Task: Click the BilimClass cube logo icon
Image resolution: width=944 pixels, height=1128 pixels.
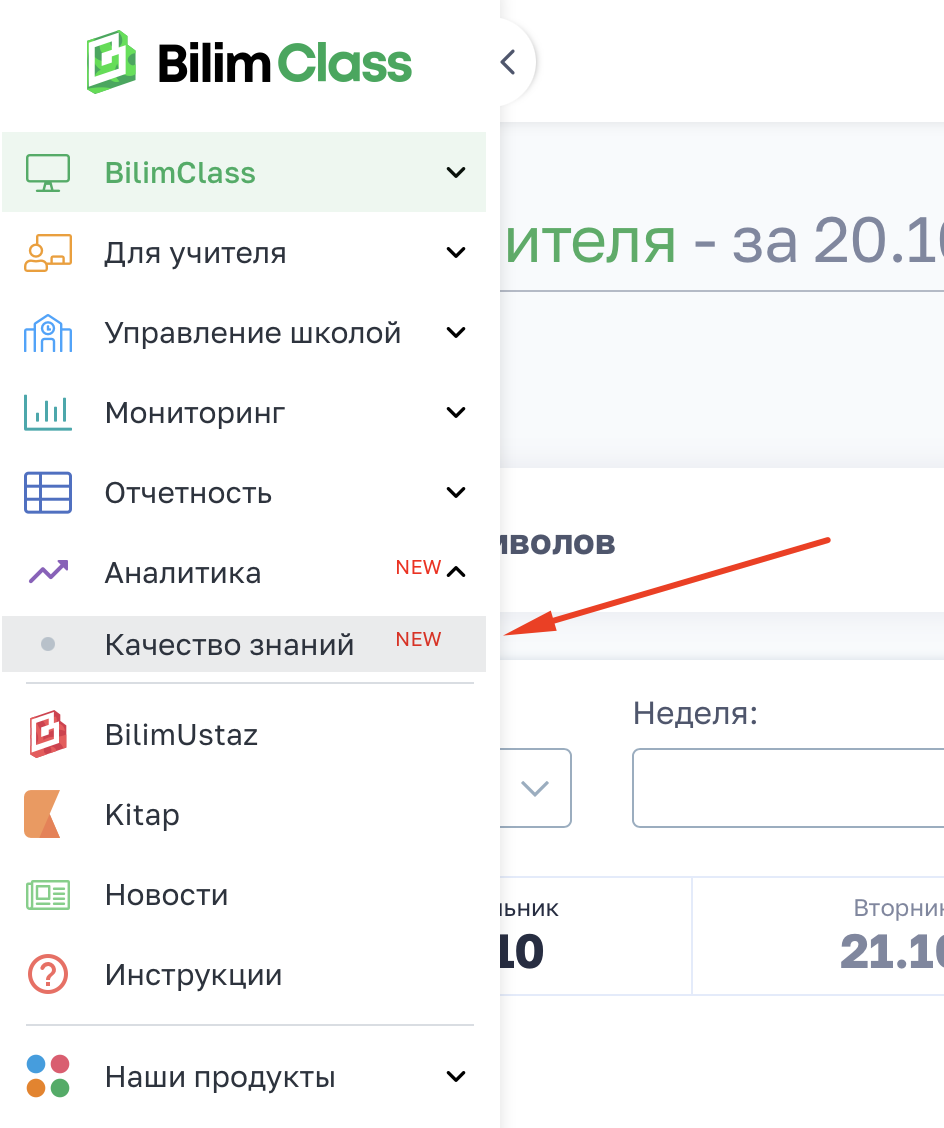Action: (111, 62)
